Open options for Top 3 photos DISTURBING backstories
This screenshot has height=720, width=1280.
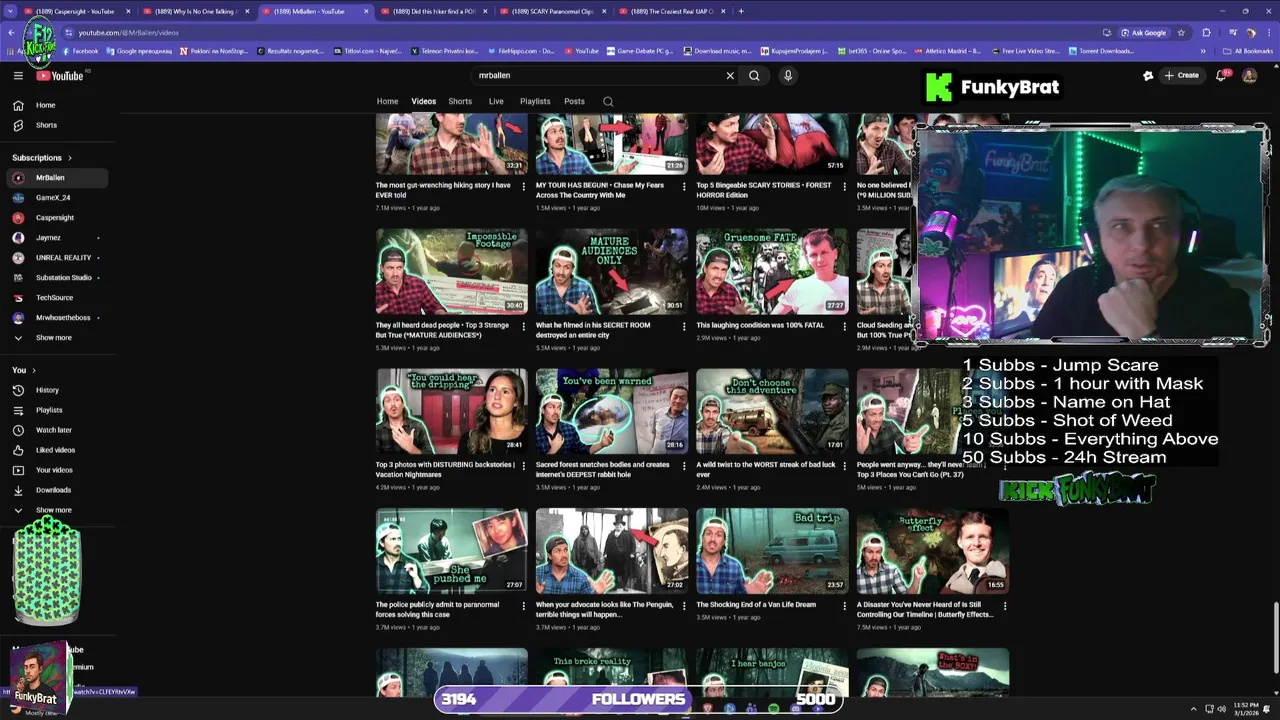coord(523,466)
